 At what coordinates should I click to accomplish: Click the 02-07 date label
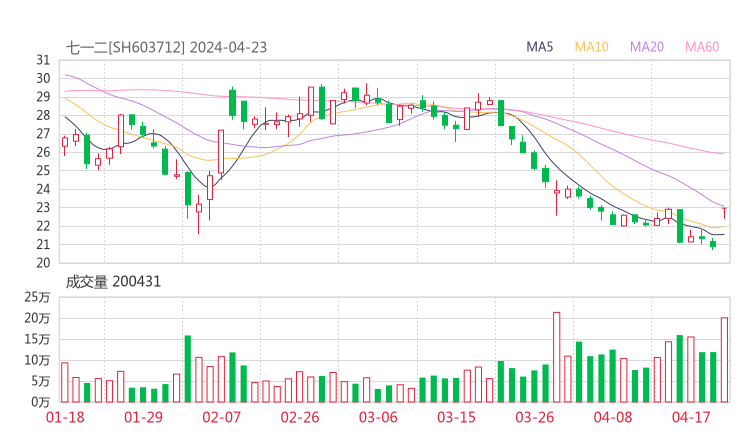(x=221, y=417)
